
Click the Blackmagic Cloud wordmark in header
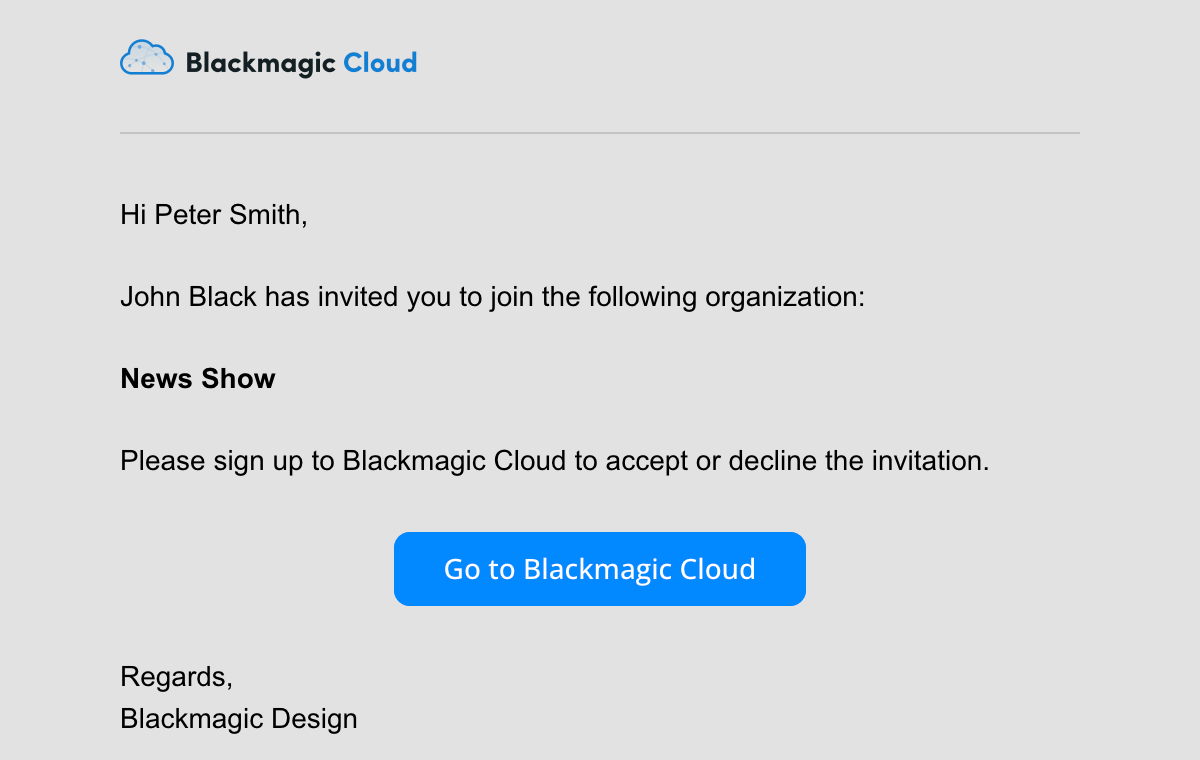(x=301, y=63)
